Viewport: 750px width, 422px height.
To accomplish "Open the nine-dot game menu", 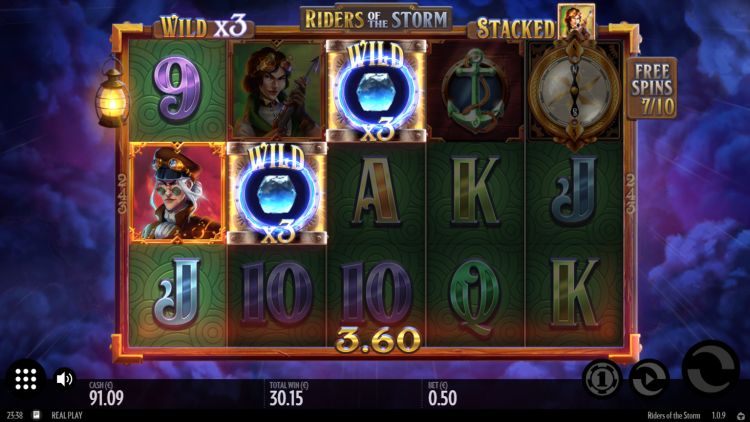I will pos(25,379).
